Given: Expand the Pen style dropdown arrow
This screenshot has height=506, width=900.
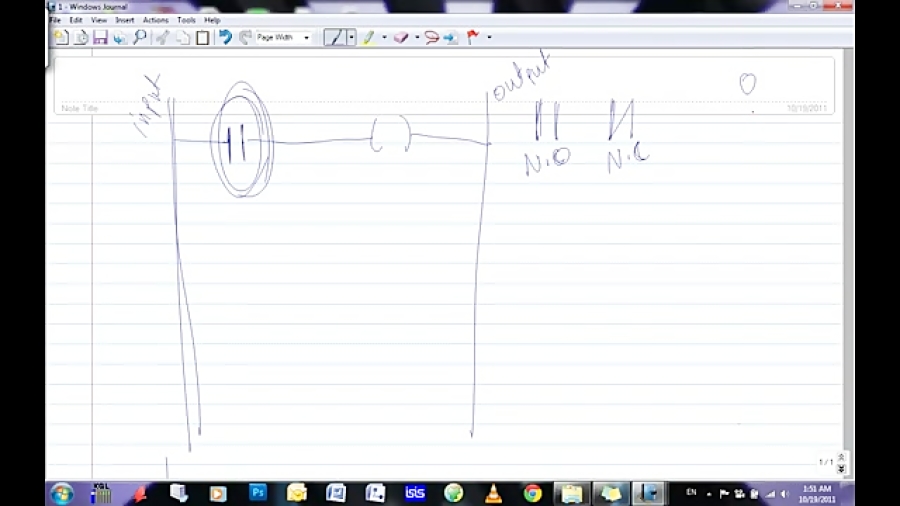Looking at the screenshot, I should click(x=352, y=38).
